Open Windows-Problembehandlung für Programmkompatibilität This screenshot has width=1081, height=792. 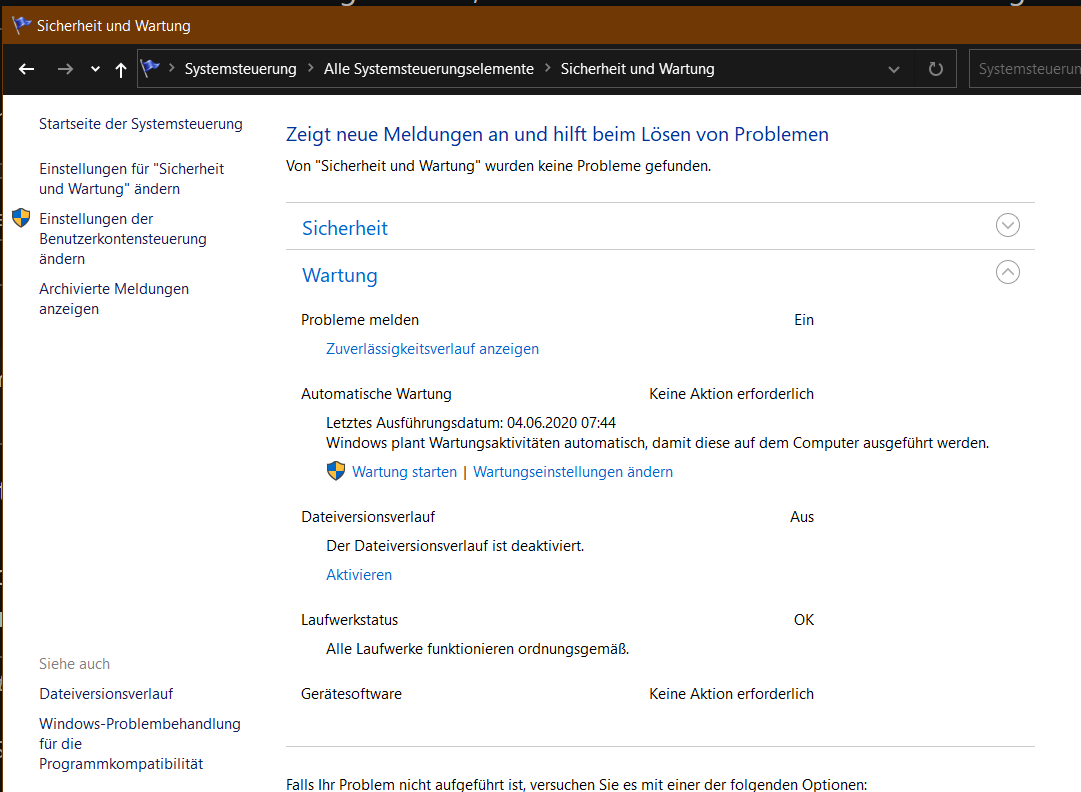140,744
